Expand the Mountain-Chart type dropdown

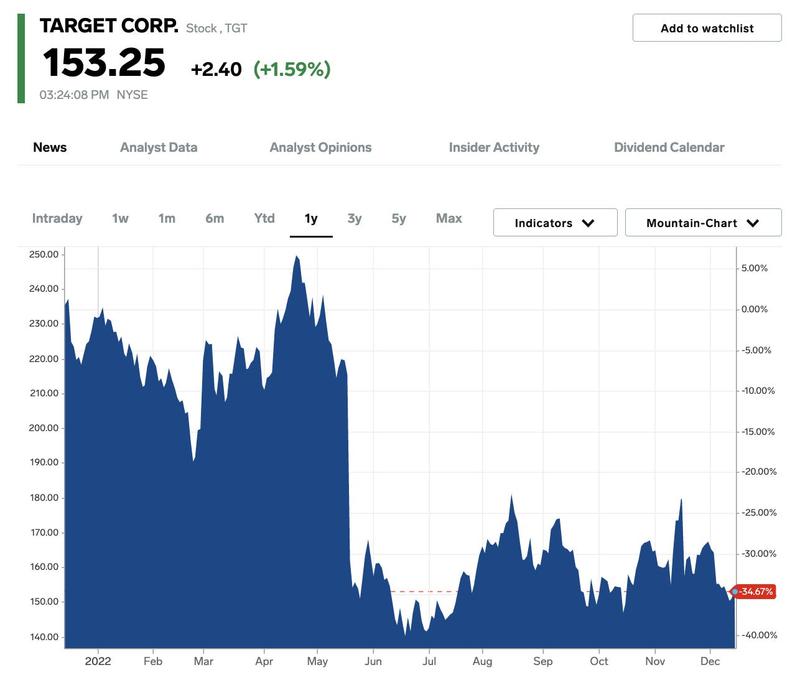tap(703, 222)
